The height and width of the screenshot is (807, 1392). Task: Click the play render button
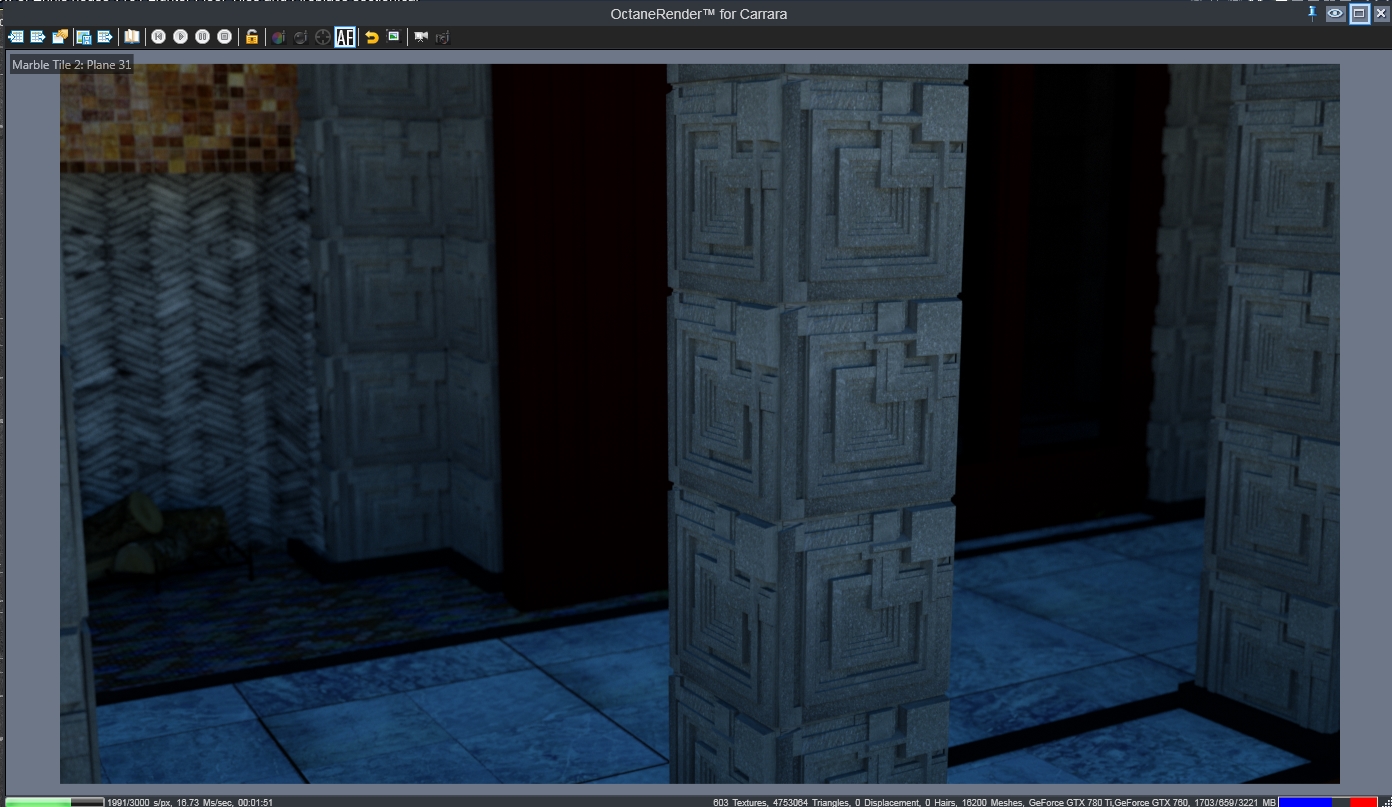pos(181,37)
